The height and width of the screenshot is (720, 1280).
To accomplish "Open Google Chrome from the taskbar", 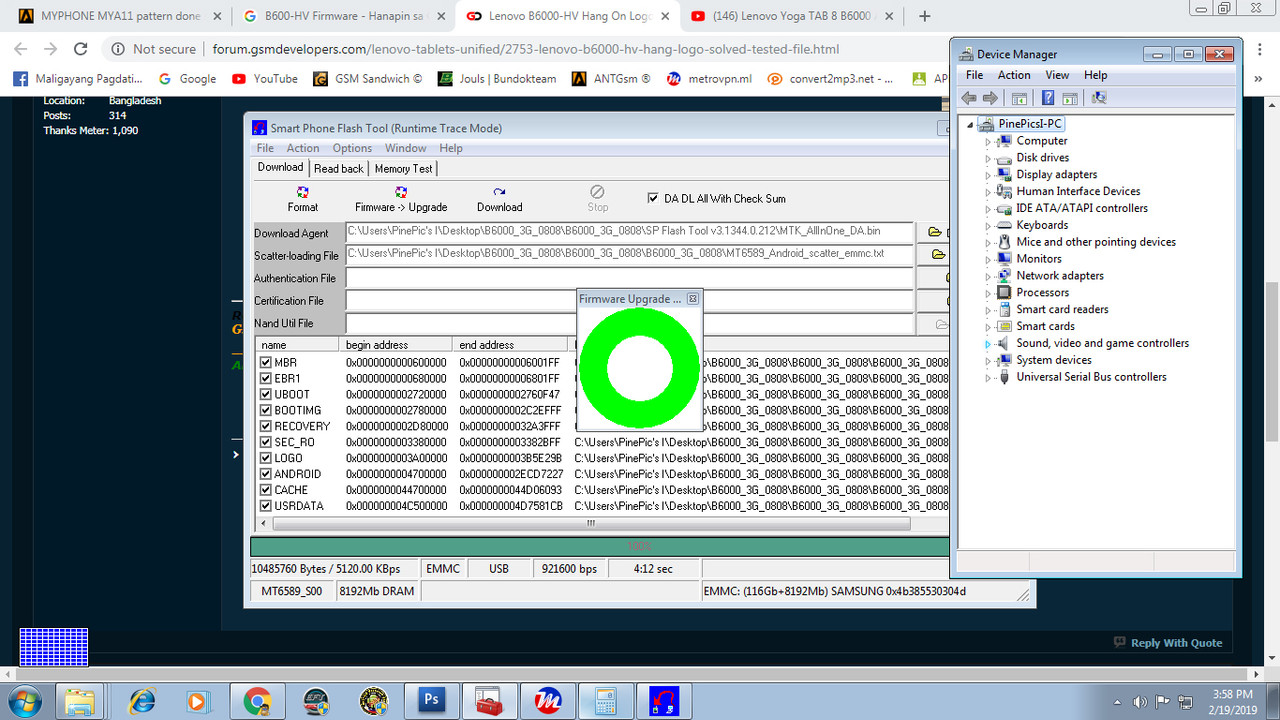I will click(256, 700).
